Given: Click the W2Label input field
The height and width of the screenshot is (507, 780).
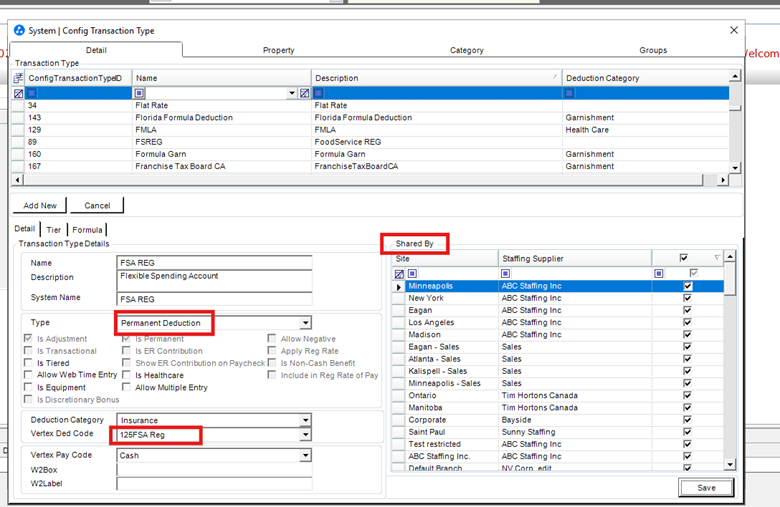Looking at the screenshot, I should point(214,484).
